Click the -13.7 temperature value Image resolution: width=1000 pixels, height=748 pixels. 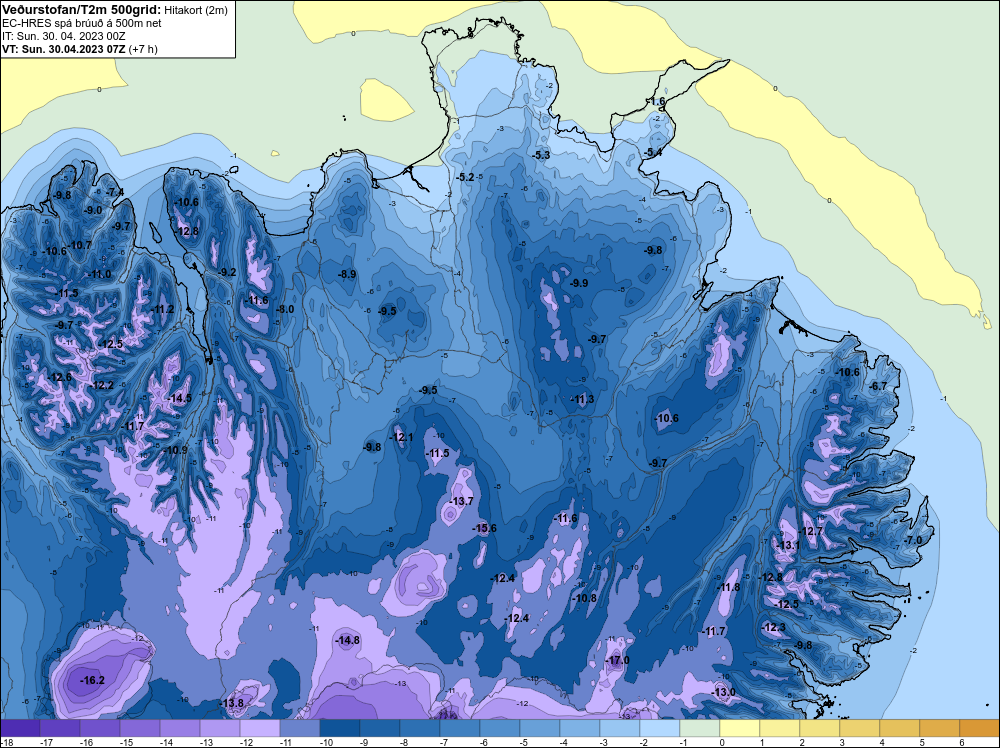point(462,501)
